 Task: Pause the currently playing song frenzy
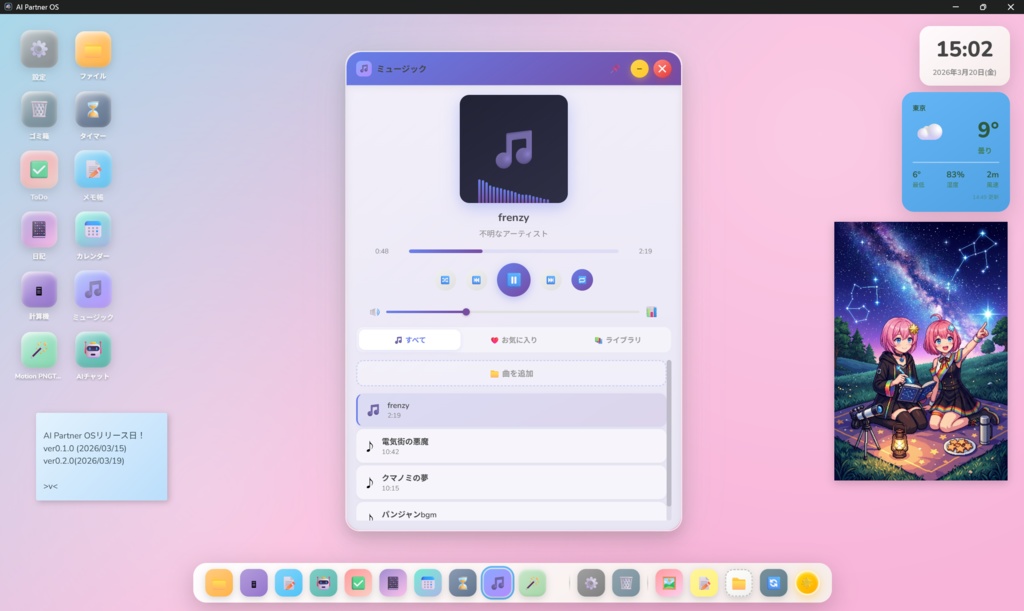[514, 280]
